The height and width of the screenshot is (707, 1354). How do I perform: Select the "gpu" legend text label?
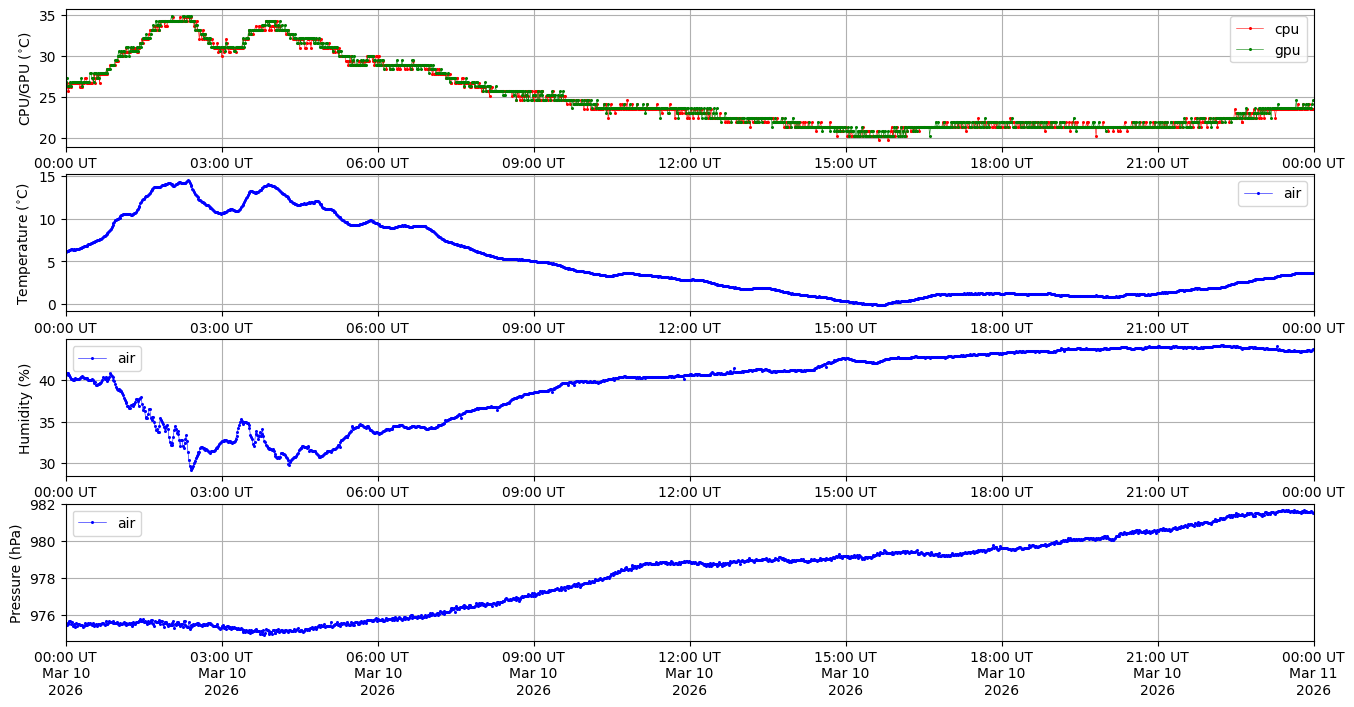(x=1286, y=50)
